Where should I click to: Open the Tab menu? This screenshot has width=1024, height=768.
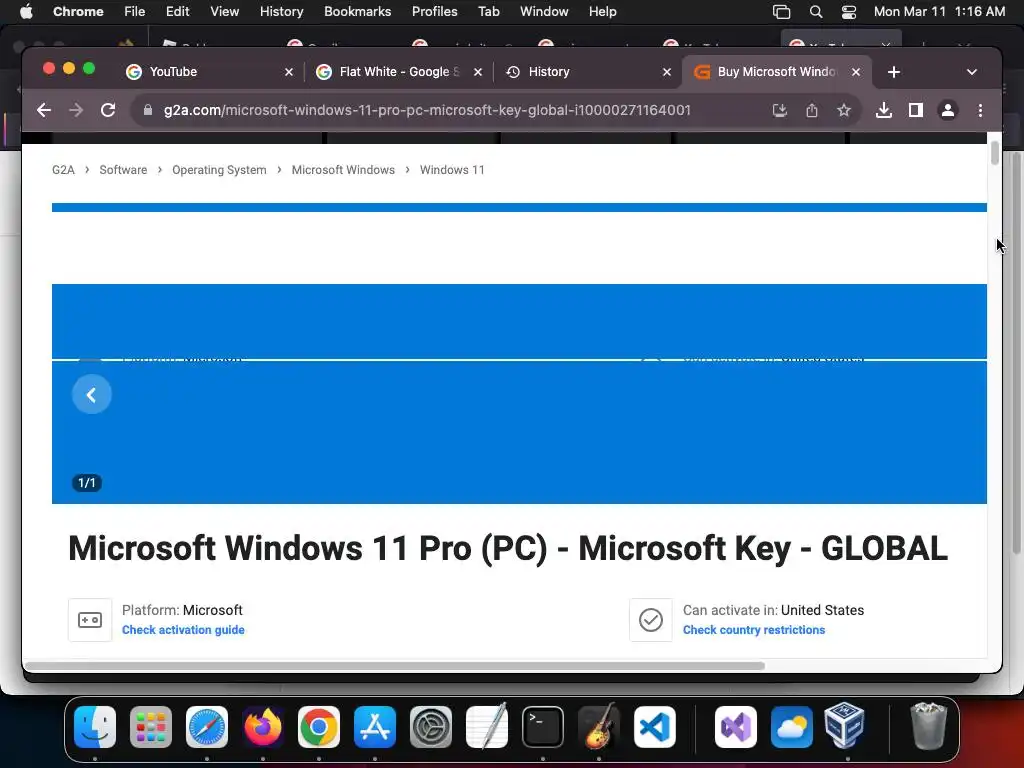click(488, 11)
